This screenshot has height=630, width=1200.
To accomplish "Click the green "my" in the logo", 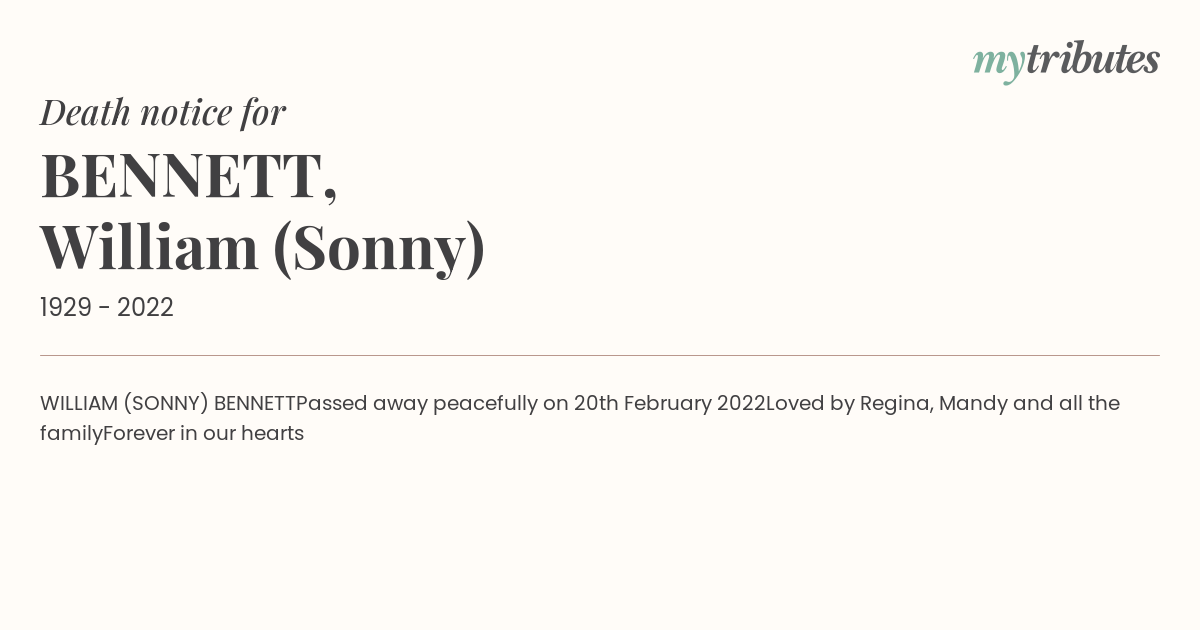I will [998, 62].
